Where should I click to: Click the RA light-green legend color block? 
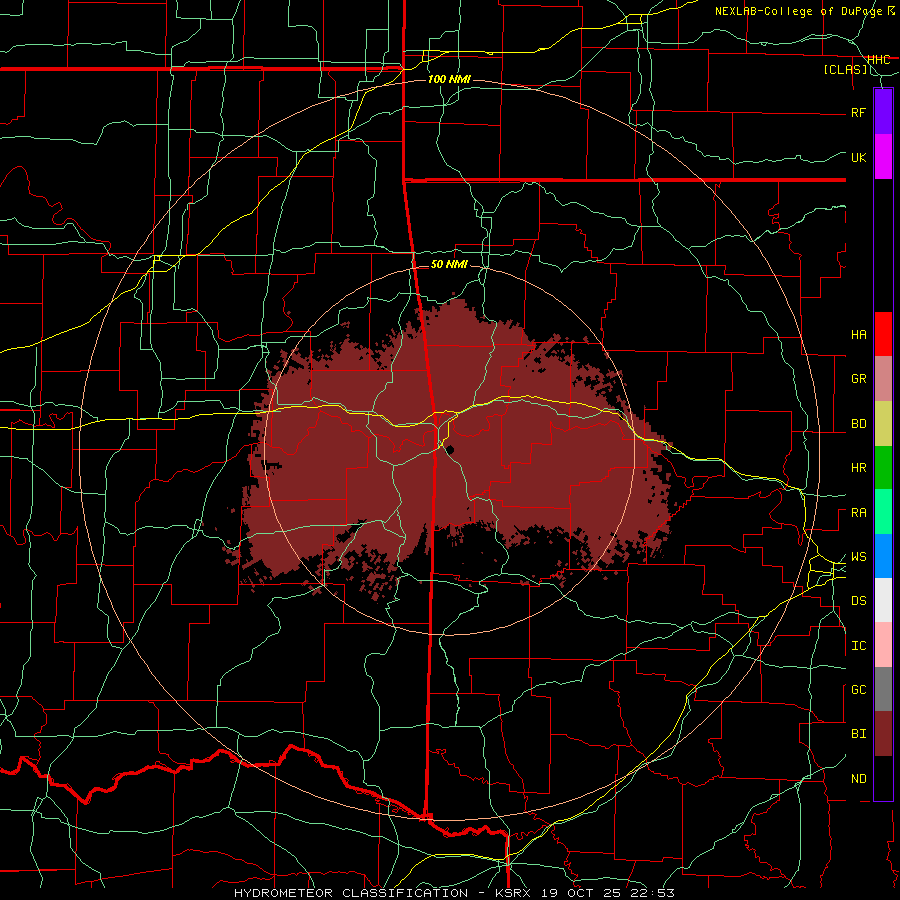[883, 512]
